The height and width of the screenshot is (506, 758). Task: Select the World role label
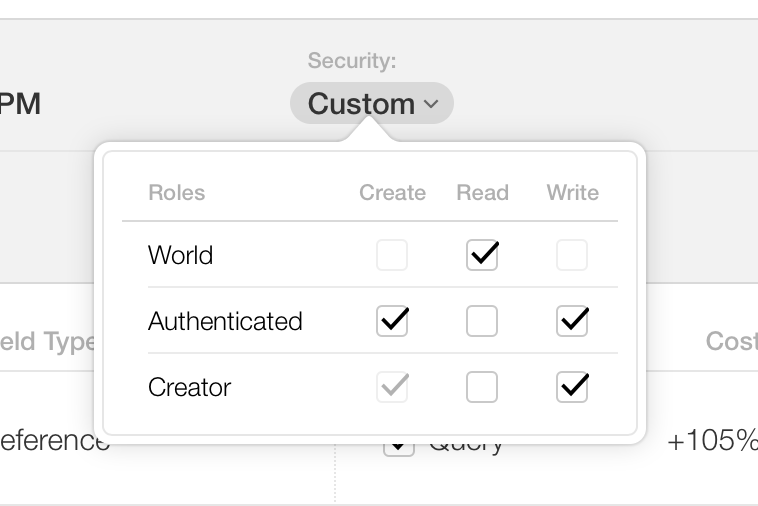(x=180, y=256)
